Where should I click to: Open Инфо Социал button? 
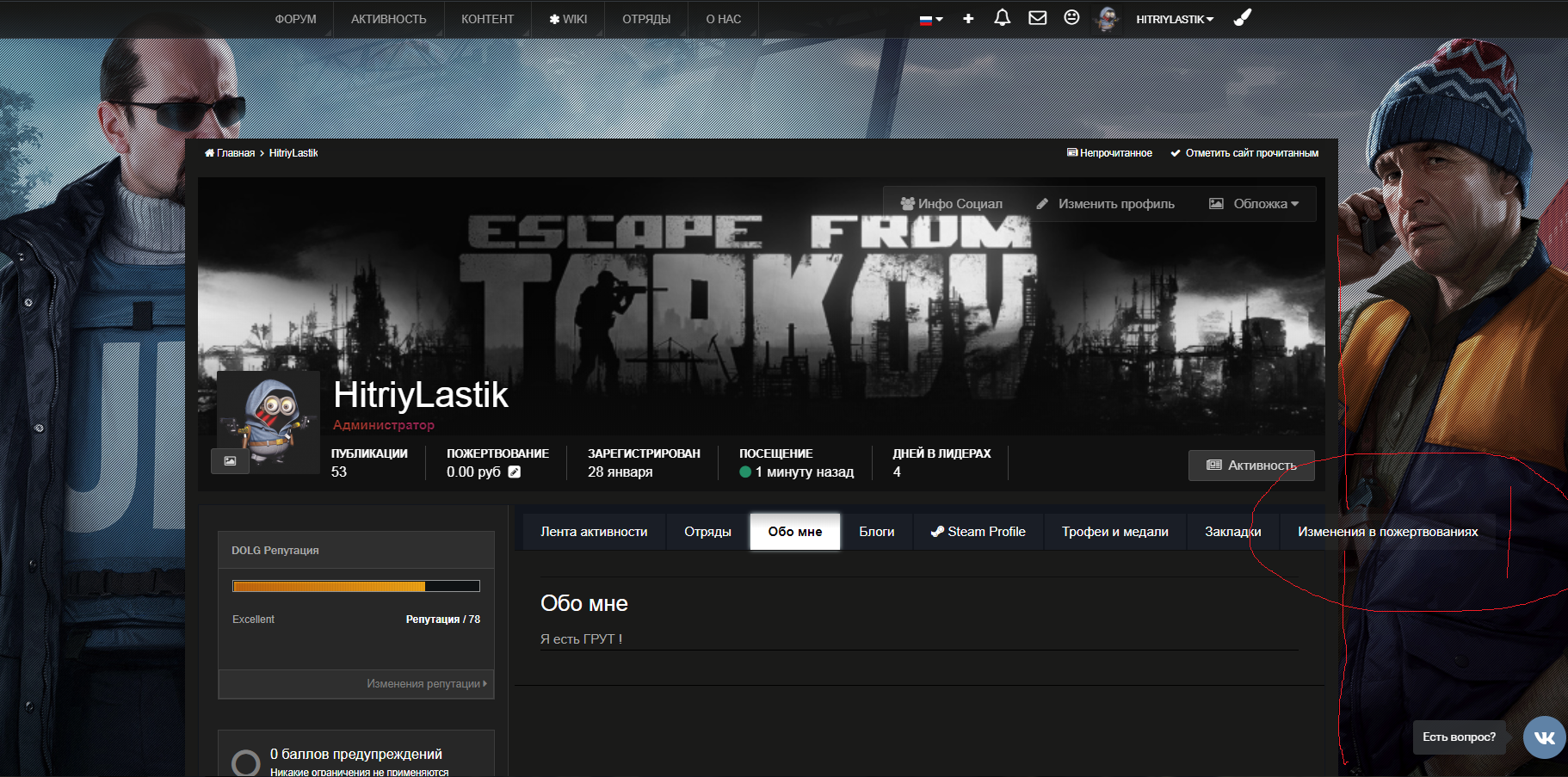[x=951, y=204]
